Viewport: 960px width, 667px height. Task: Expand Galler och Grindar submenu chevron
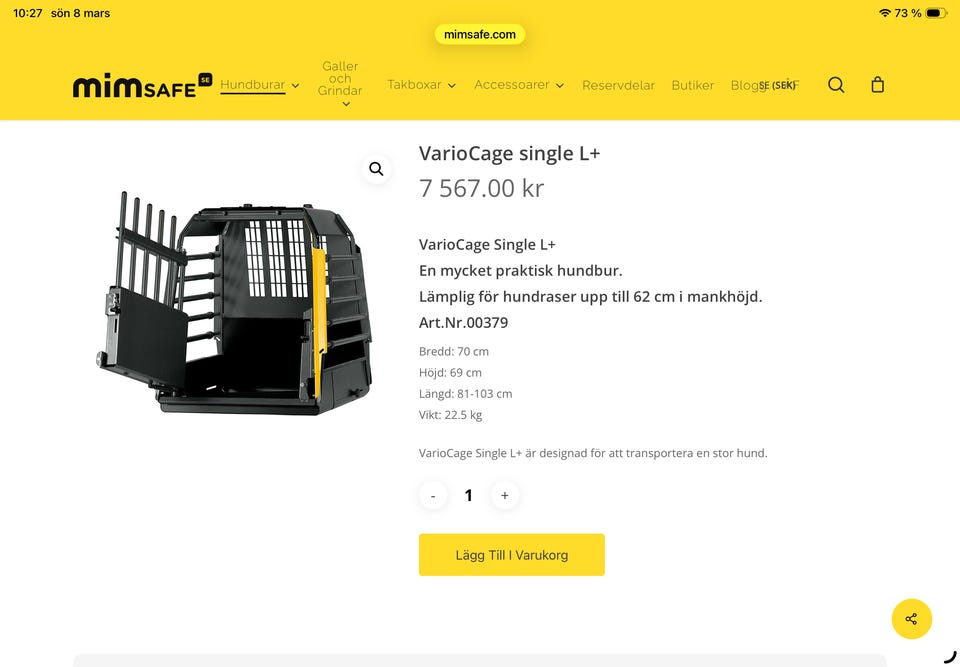coord(346,104)
